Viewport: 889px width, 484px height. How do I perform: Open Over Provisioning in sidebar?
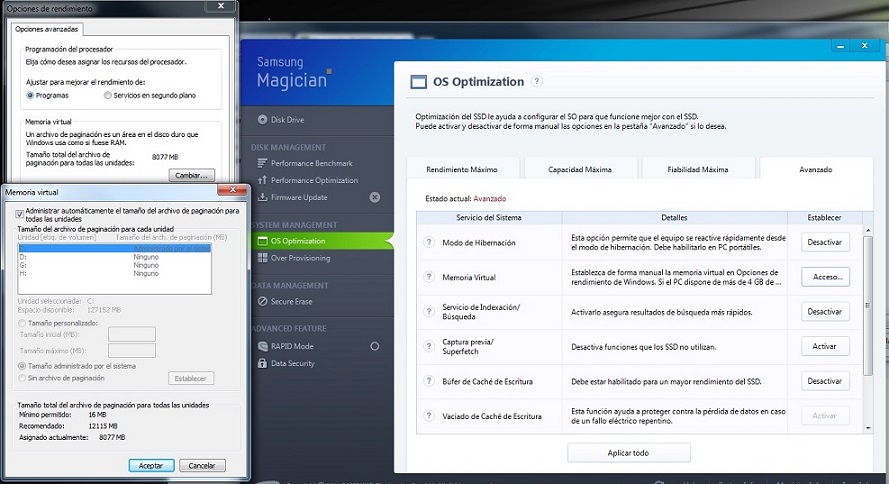click(x=294, y=258)
